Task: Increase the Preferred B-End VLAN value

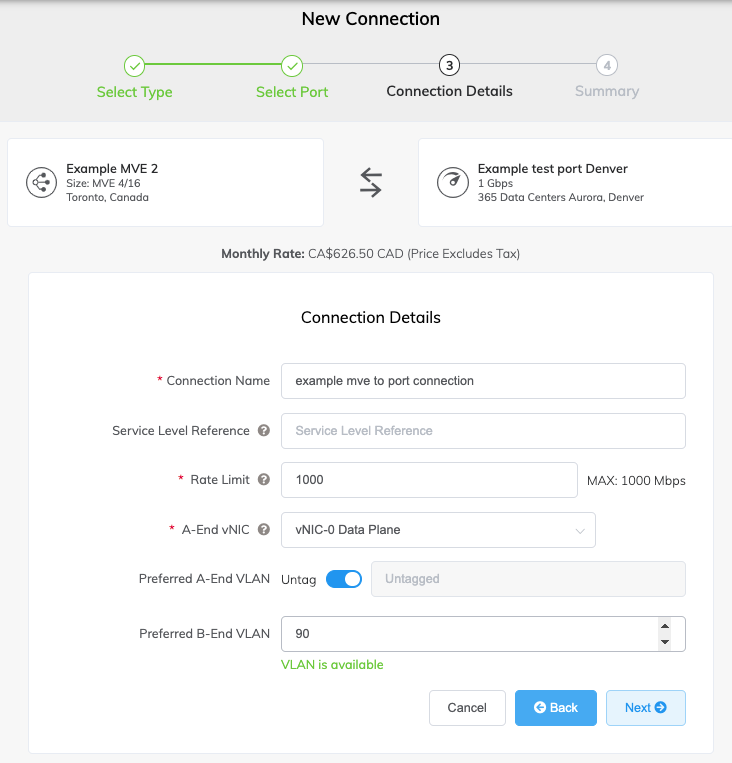Action: (665, 626)
